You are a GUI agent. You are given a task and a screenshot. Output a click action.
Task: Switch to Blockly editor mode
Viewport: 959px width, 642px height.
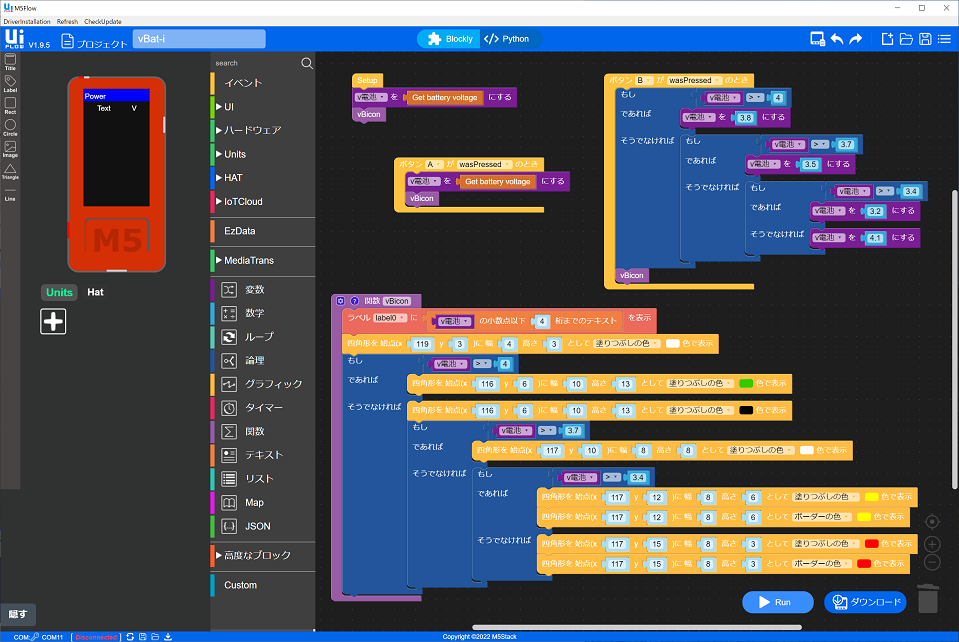pos(450,39)
